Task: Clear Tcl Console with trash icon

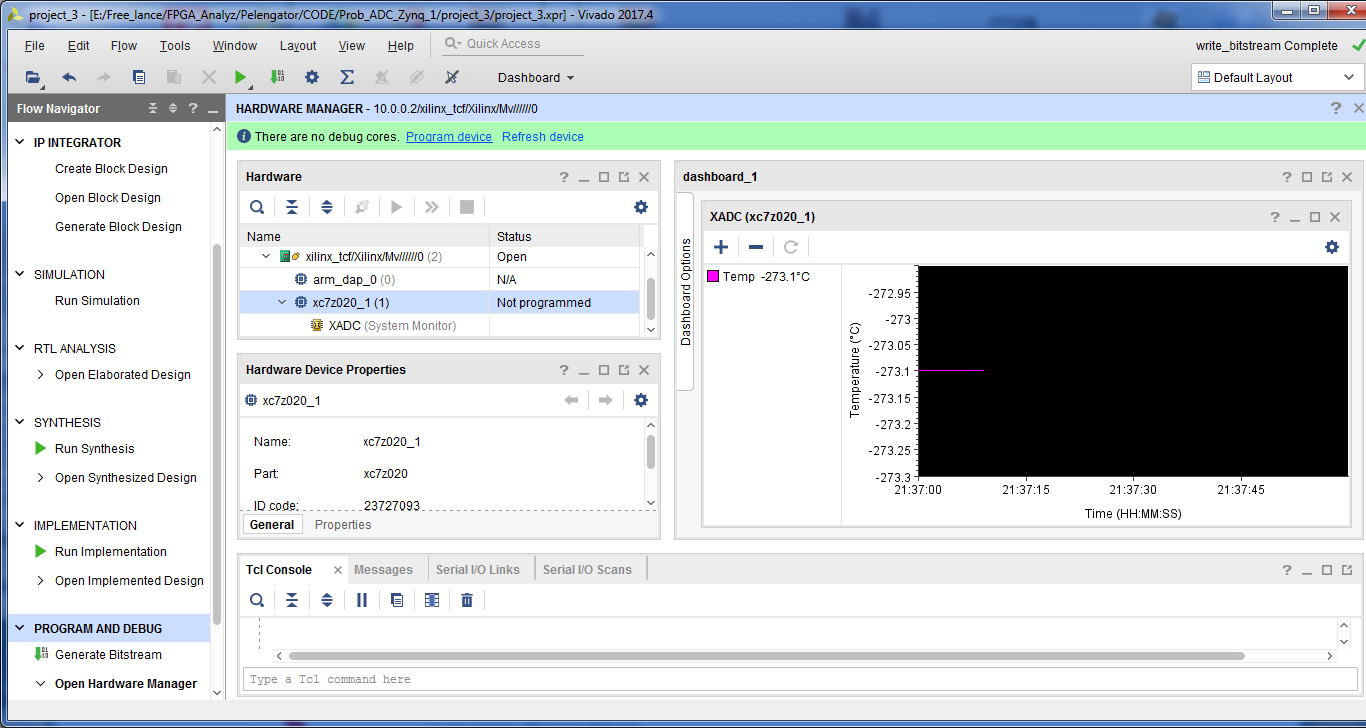Action: (x=467, y=600)
